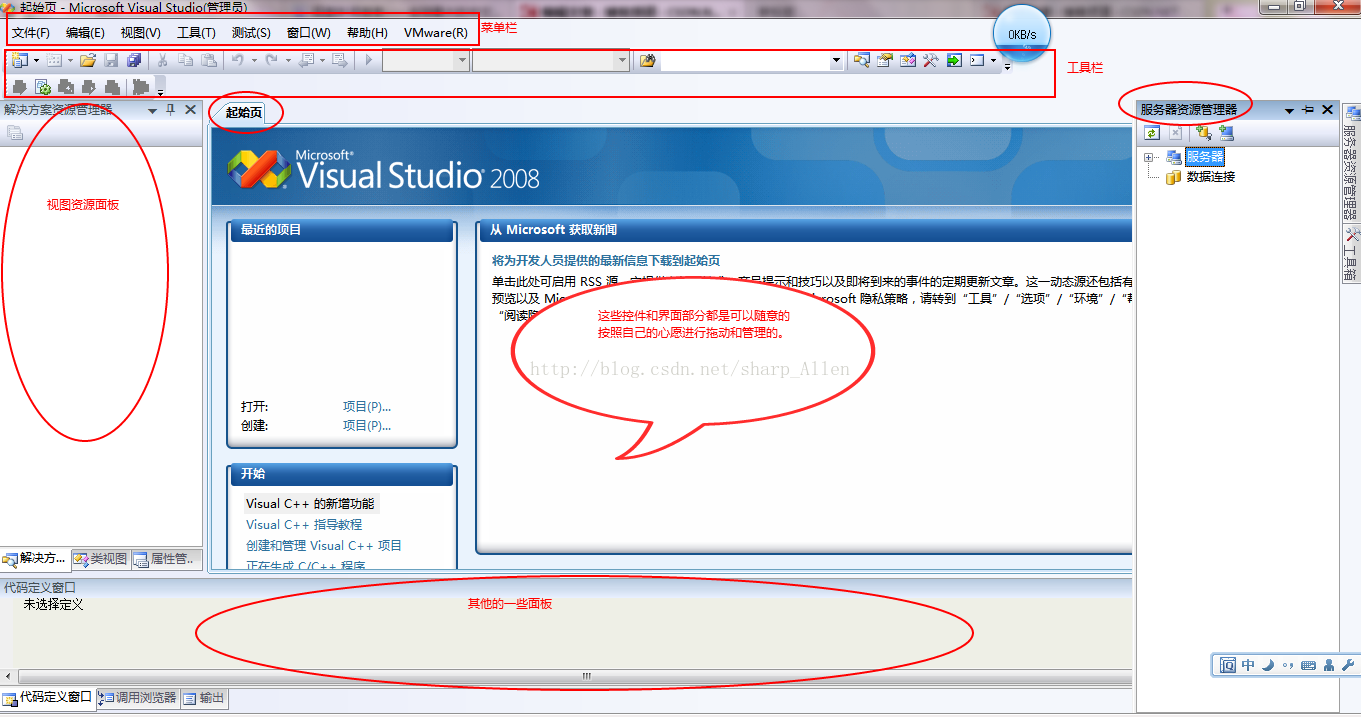Click the Navigate Forward icon
Screen dimensions: 1361x717
click(340, 60)
